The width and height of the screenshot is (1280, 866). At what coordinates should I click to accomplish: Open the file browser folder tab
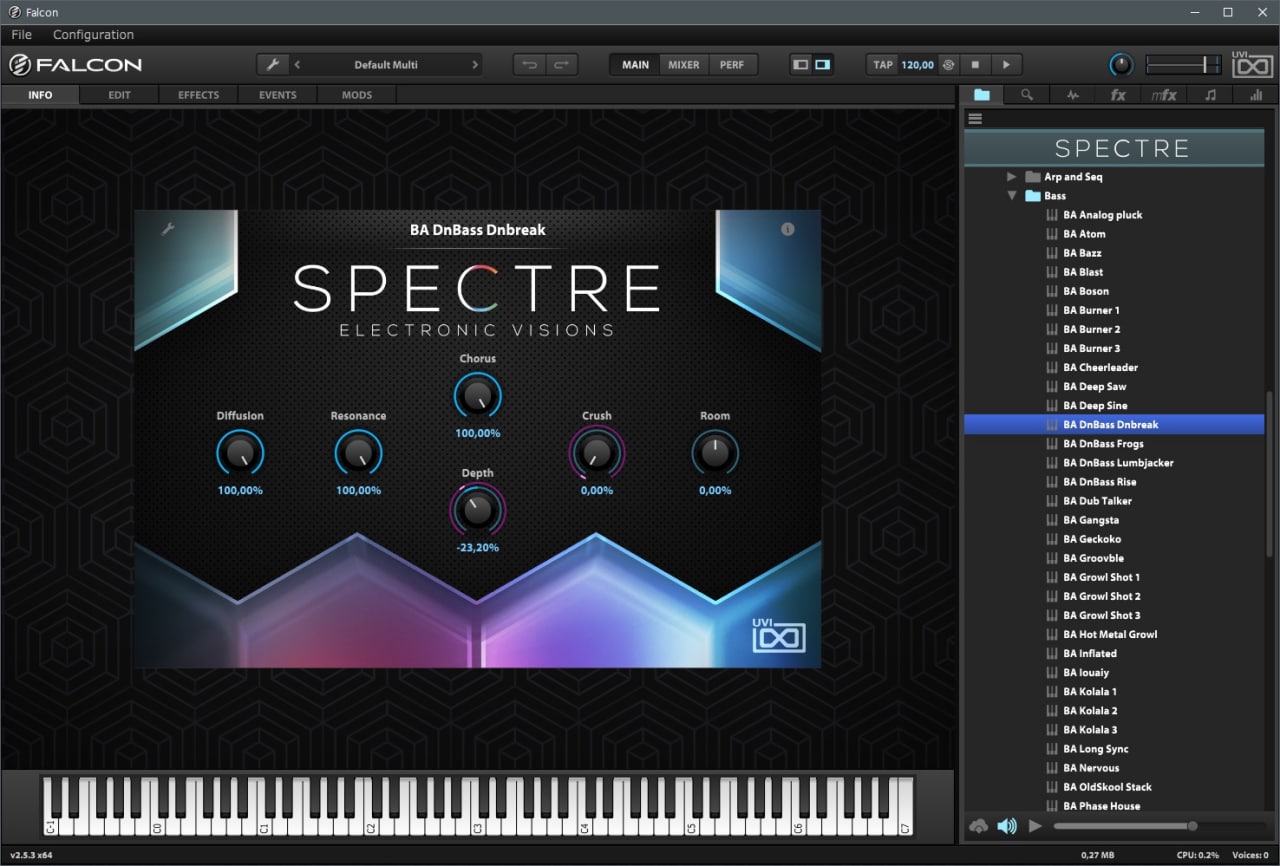point(982,95)
